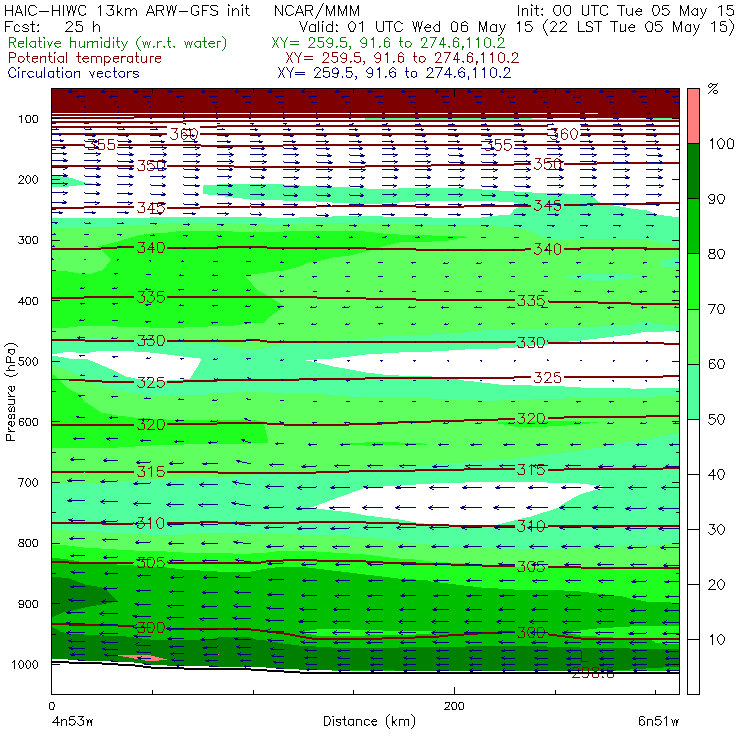Click the 'Distance (km)' axis title

(x=369, y=721)
